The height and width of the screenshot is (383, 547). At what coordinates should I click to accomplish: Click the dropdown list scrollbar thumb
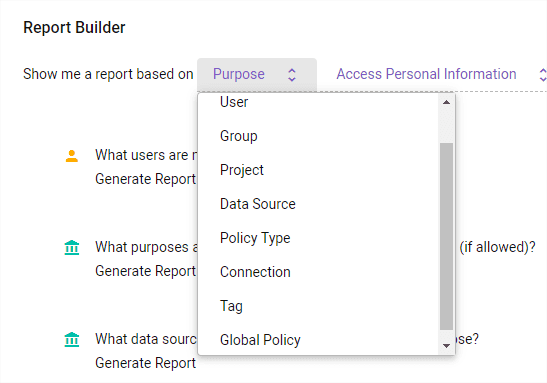(x=446, y=236)
